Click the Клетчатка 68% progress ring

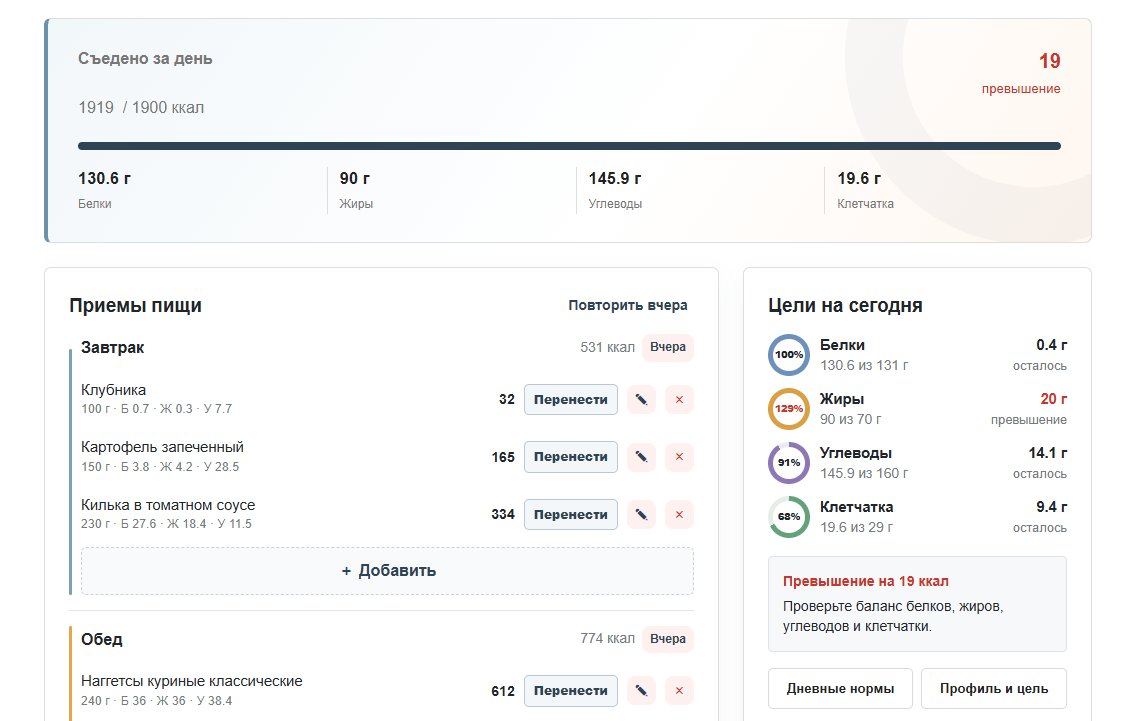[x=789, y=517]
